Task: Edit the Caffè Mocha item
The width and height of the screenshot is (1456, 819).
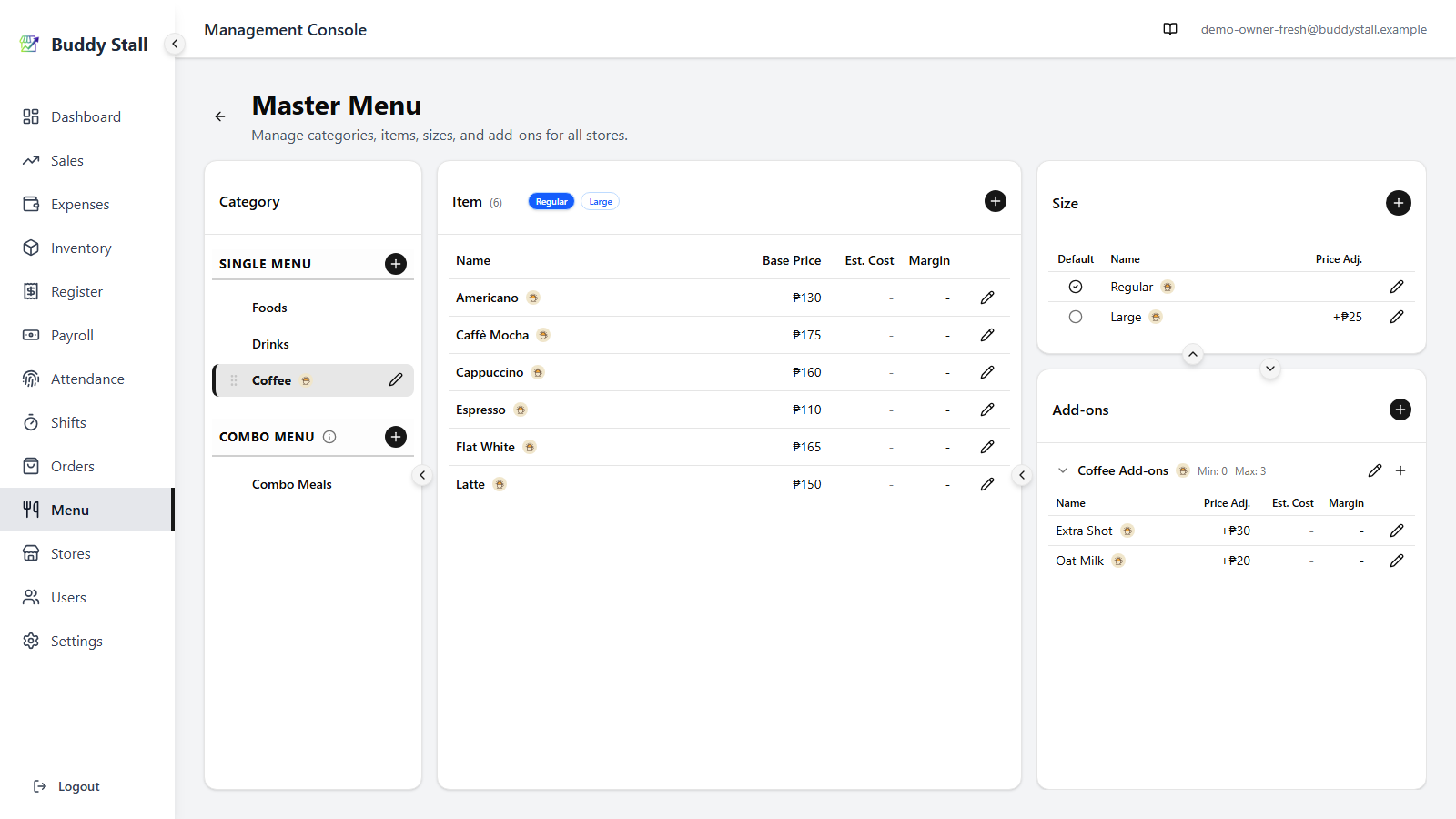Action: pos(987,335)
